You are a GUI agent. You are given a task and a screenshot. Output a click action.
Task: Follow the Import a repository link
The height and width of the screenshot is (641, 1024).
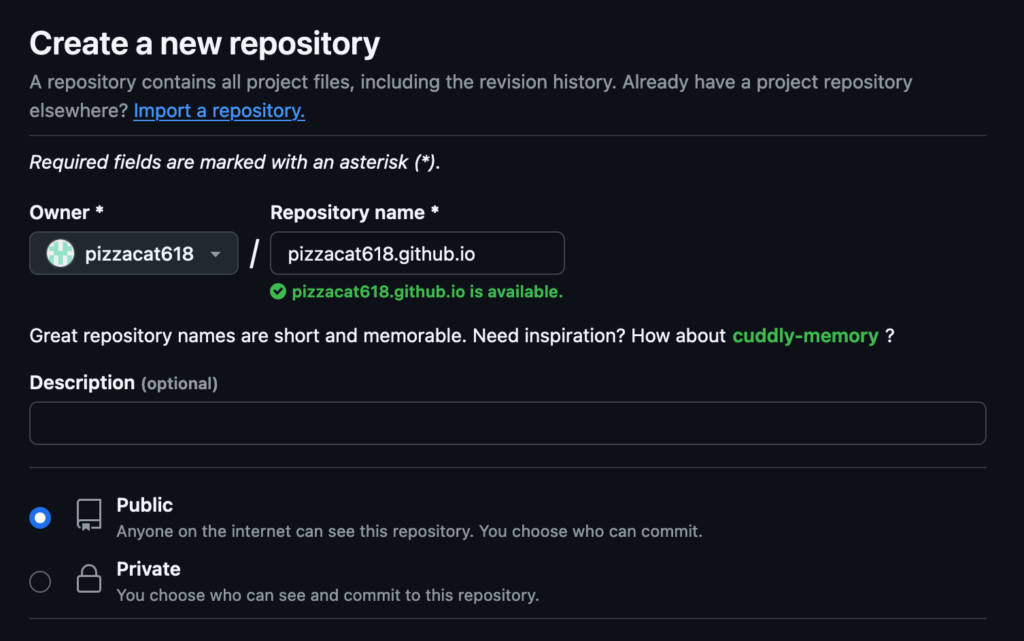[x=219, y=110]
